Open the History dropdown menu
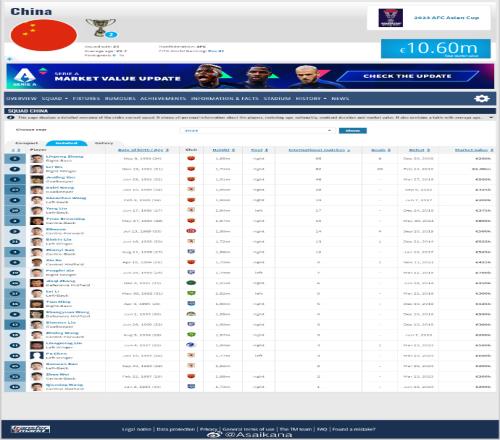 311,98
